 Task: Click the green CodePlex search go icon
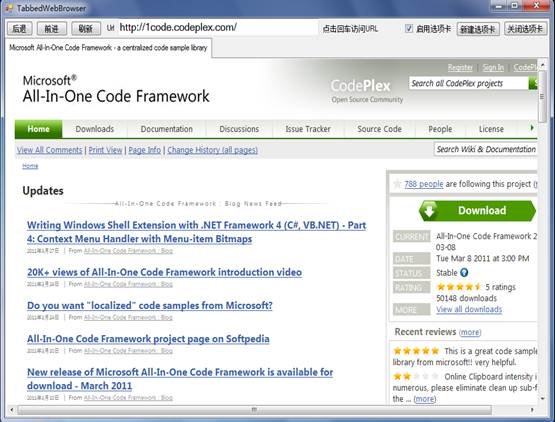(533, 83)
